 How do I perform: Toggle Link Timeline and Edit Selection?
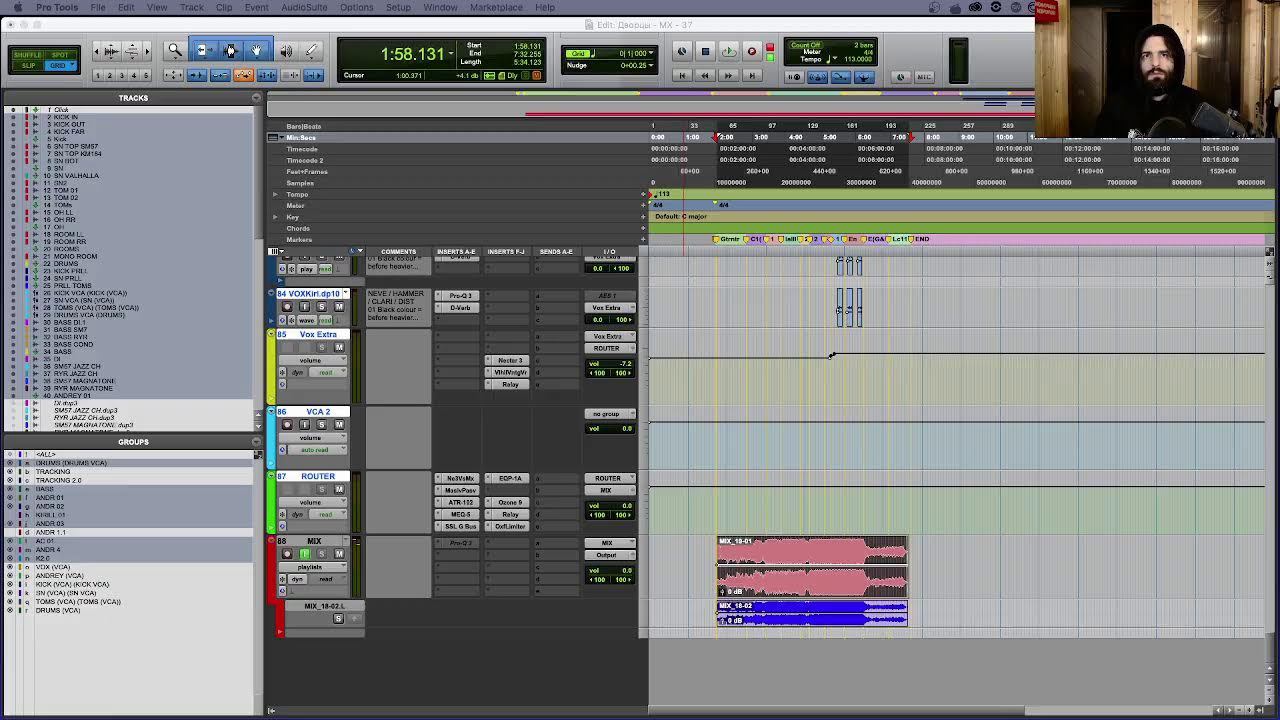coord(267,76)
